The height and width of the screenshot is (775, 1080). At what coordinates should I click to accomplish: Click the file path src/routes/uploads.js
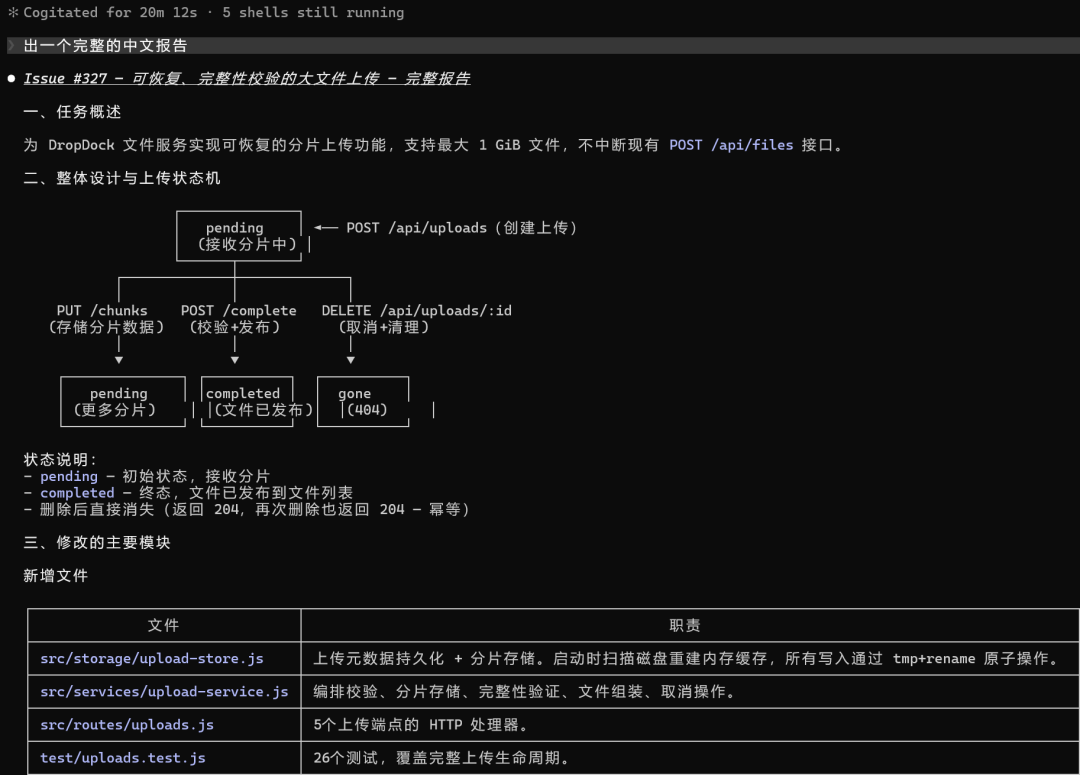[127, 725]
